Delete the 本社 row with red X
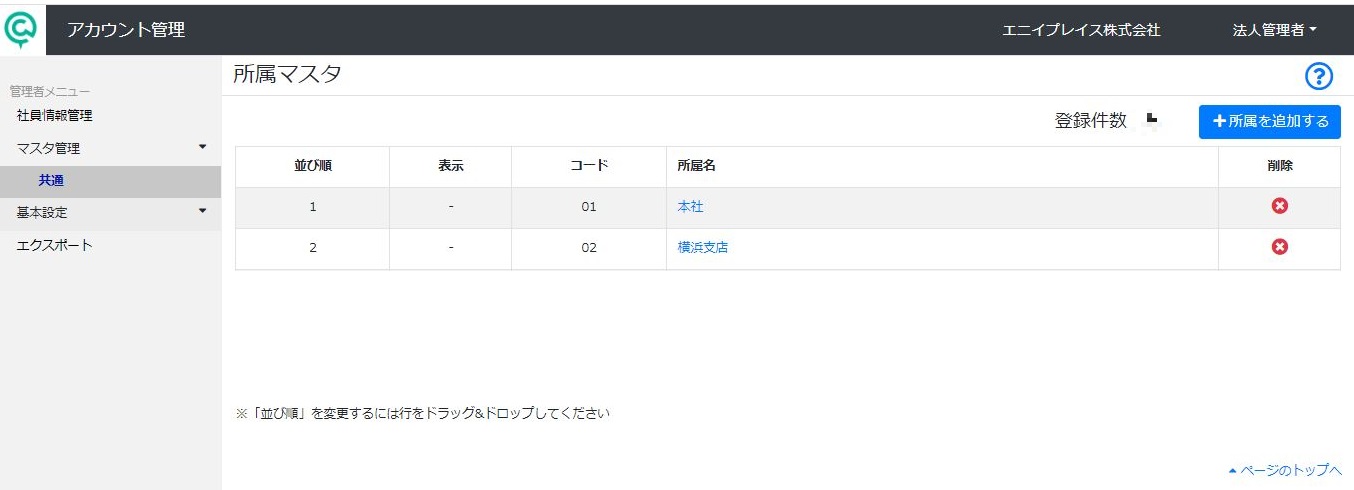Viewport: 1354px width, 490px height. coord(1279,206)
